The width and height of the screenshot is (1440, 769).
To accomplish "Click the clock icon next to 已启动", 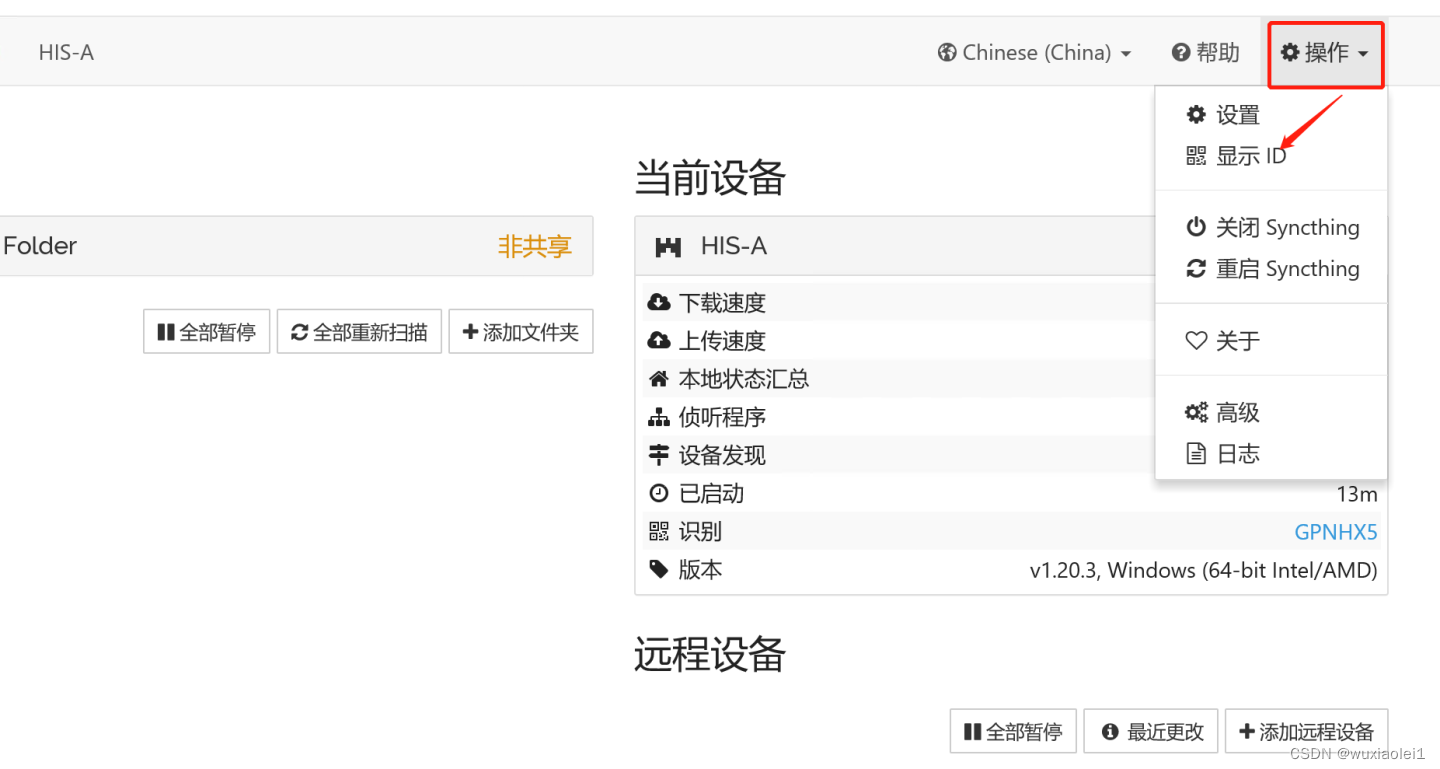I will (x=658, y=492).
